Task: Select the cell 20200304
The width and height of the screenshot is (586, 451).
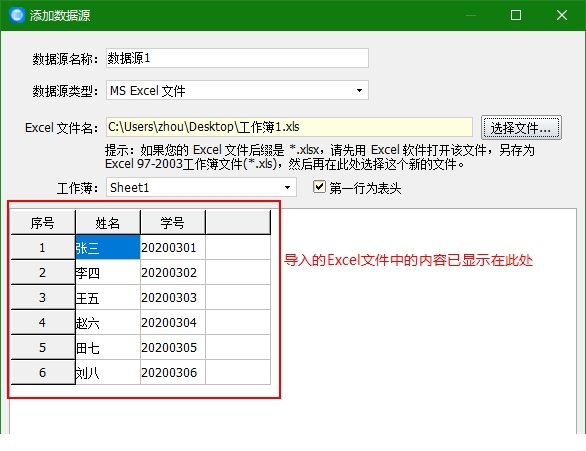Action: coord(173,322)
